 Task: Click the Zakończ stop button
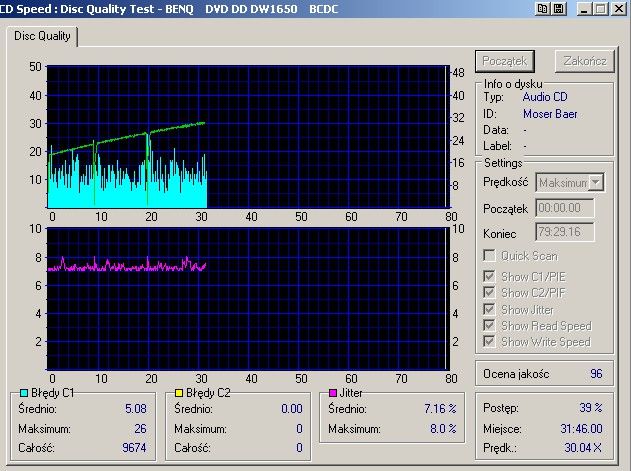[585, 61]
